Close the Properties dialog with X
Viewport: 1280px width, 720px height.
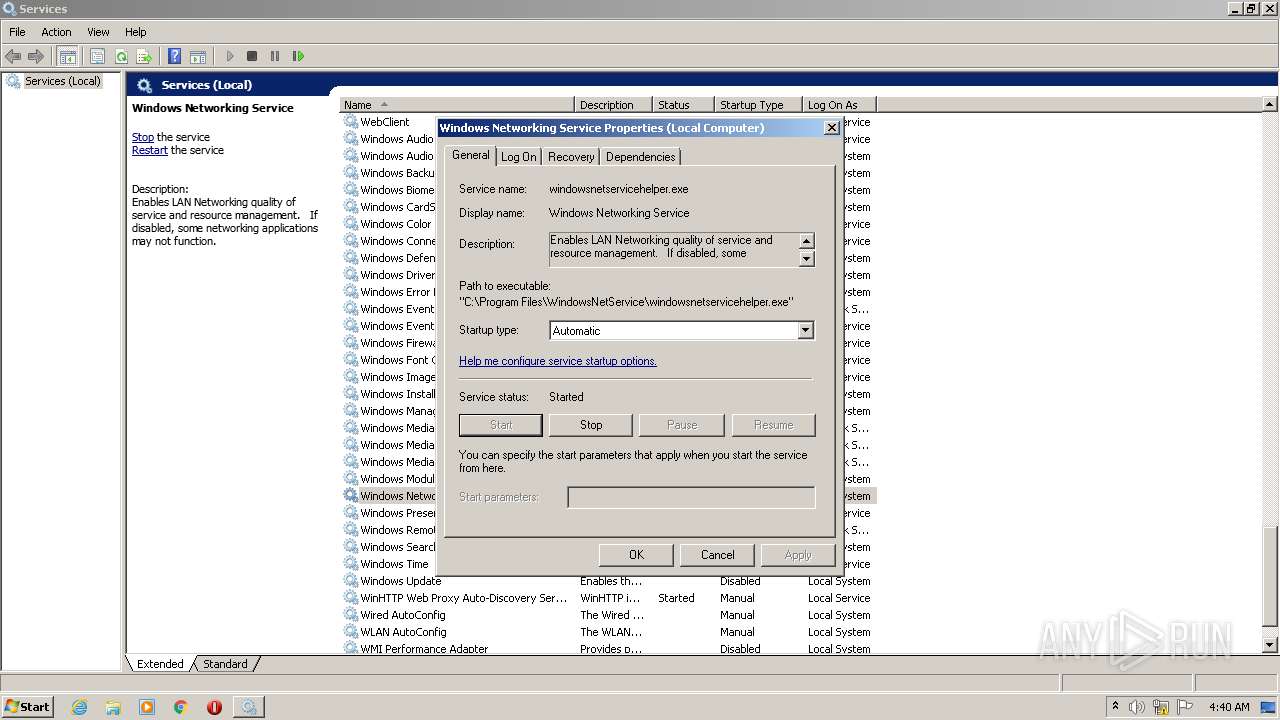tap(831, 128)
